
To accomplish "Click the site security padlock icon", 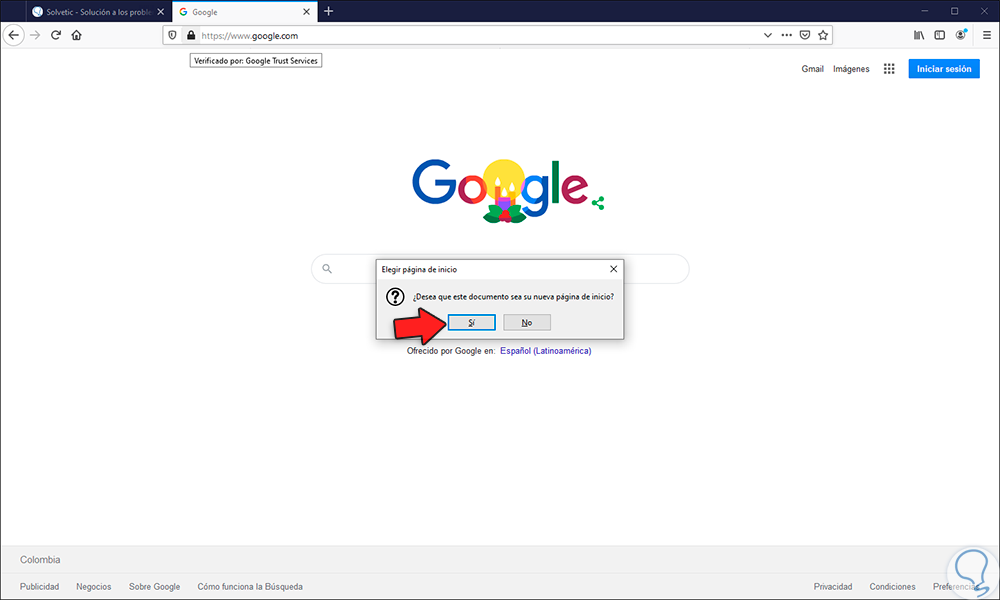I will tap(191, 36).
